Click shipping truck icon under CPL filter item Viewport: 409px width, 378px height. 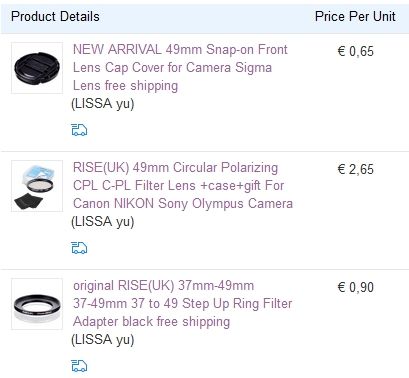tap(79, 248)
